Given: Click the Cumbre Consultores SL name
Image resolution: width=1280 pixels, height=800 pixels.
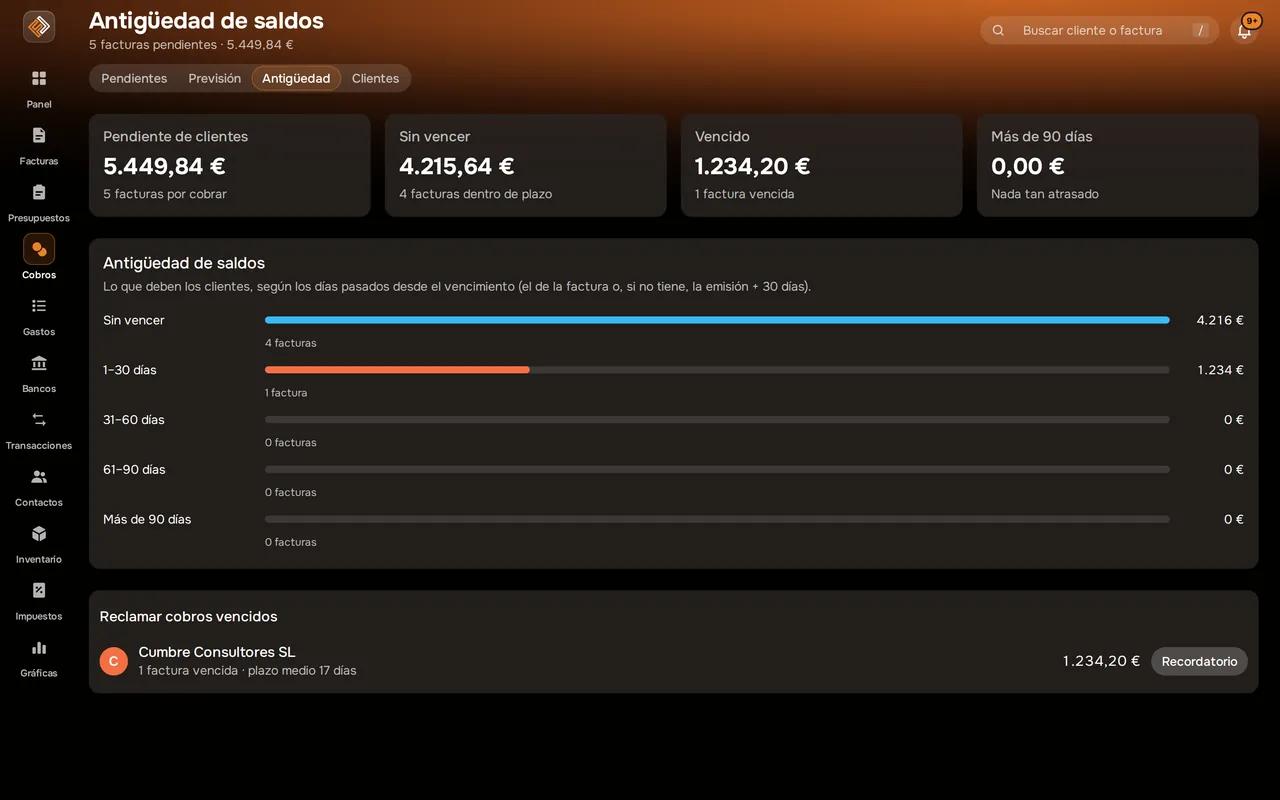Looking at the screenshot, I should (x=217, y=652).
